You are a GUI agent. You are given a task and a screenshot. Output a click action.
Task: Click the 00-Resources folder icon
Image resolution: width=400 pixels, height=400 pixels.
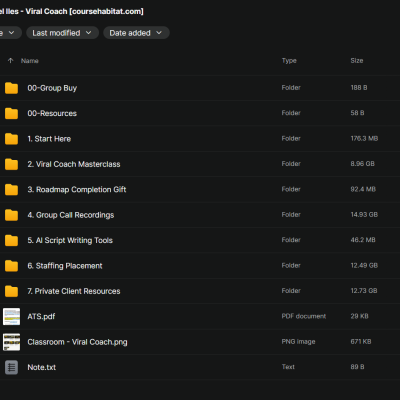pos(11,113)
